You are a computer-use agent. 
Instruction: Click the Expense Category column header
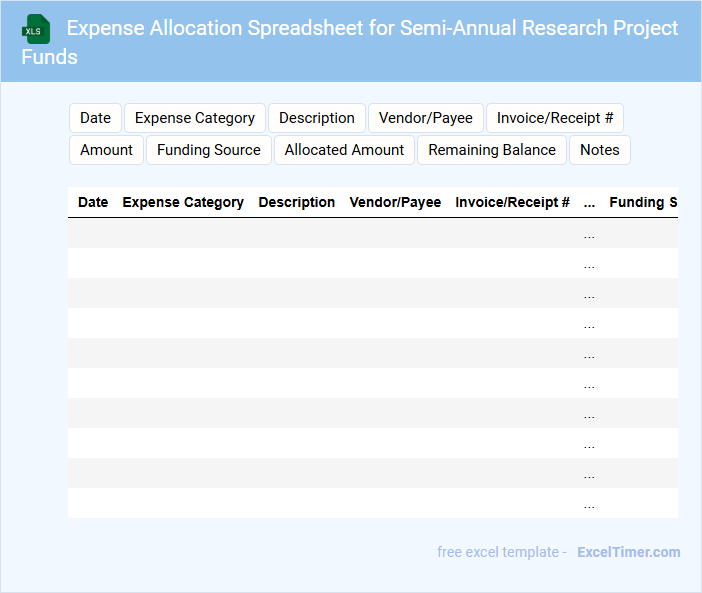pyautogui.click(x=183, y=202)
